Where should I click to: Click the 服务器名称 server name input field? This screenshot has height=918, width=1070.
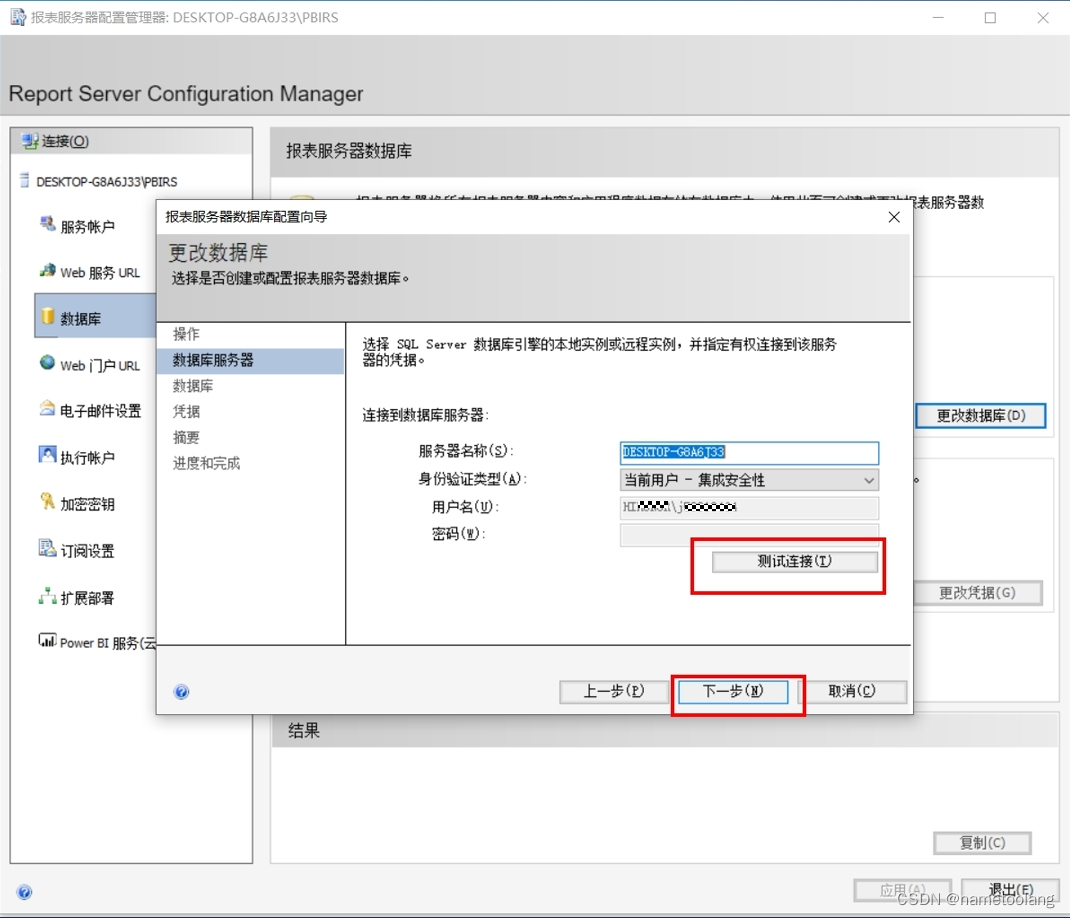tap(748, 453)
